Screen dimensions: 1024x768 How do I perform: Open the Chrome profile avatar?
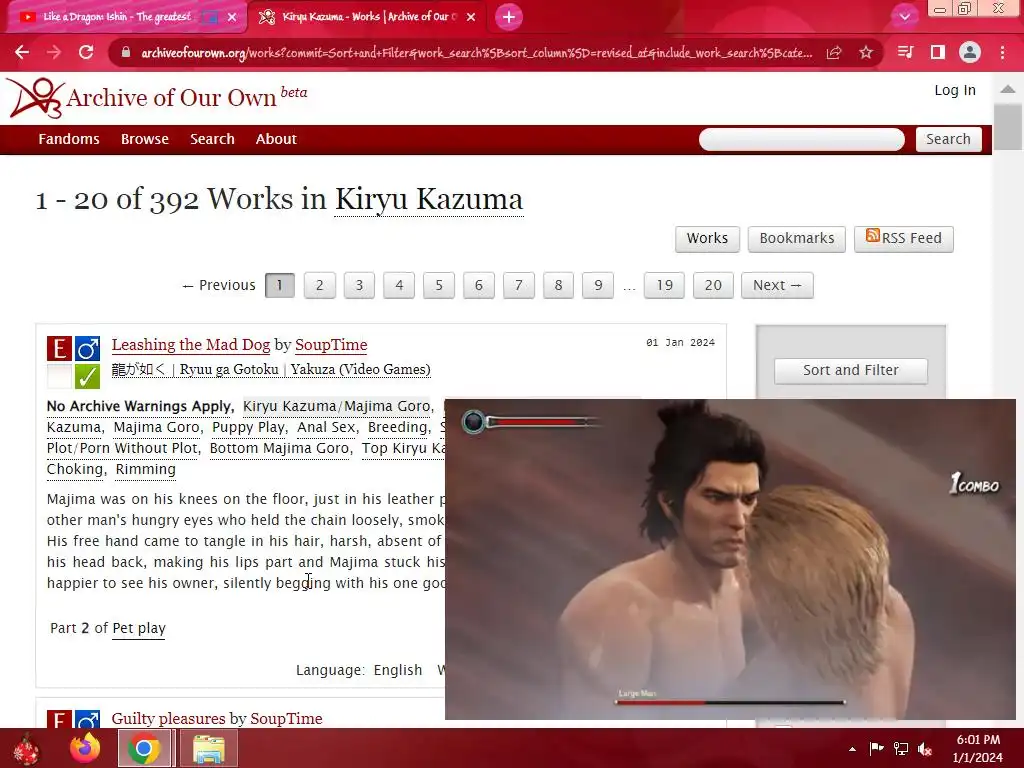coord(970,52)
